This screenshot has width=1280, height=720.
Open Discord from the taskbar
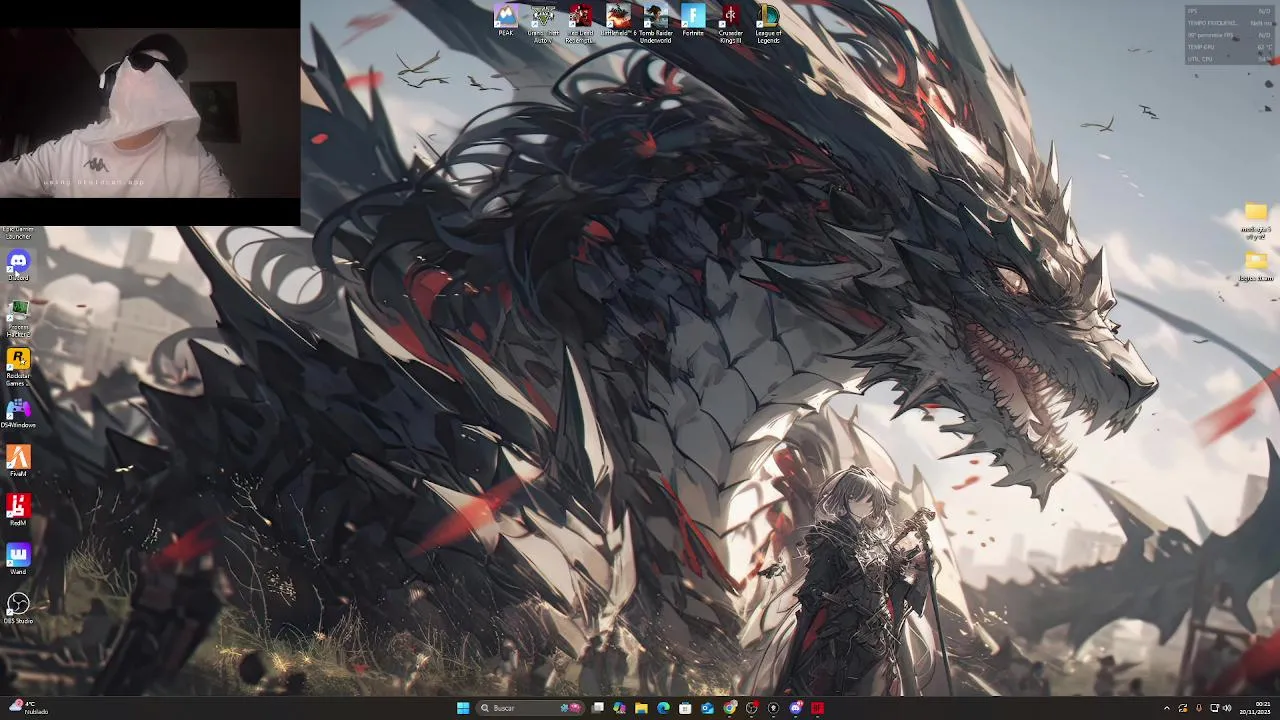point(796,708)
